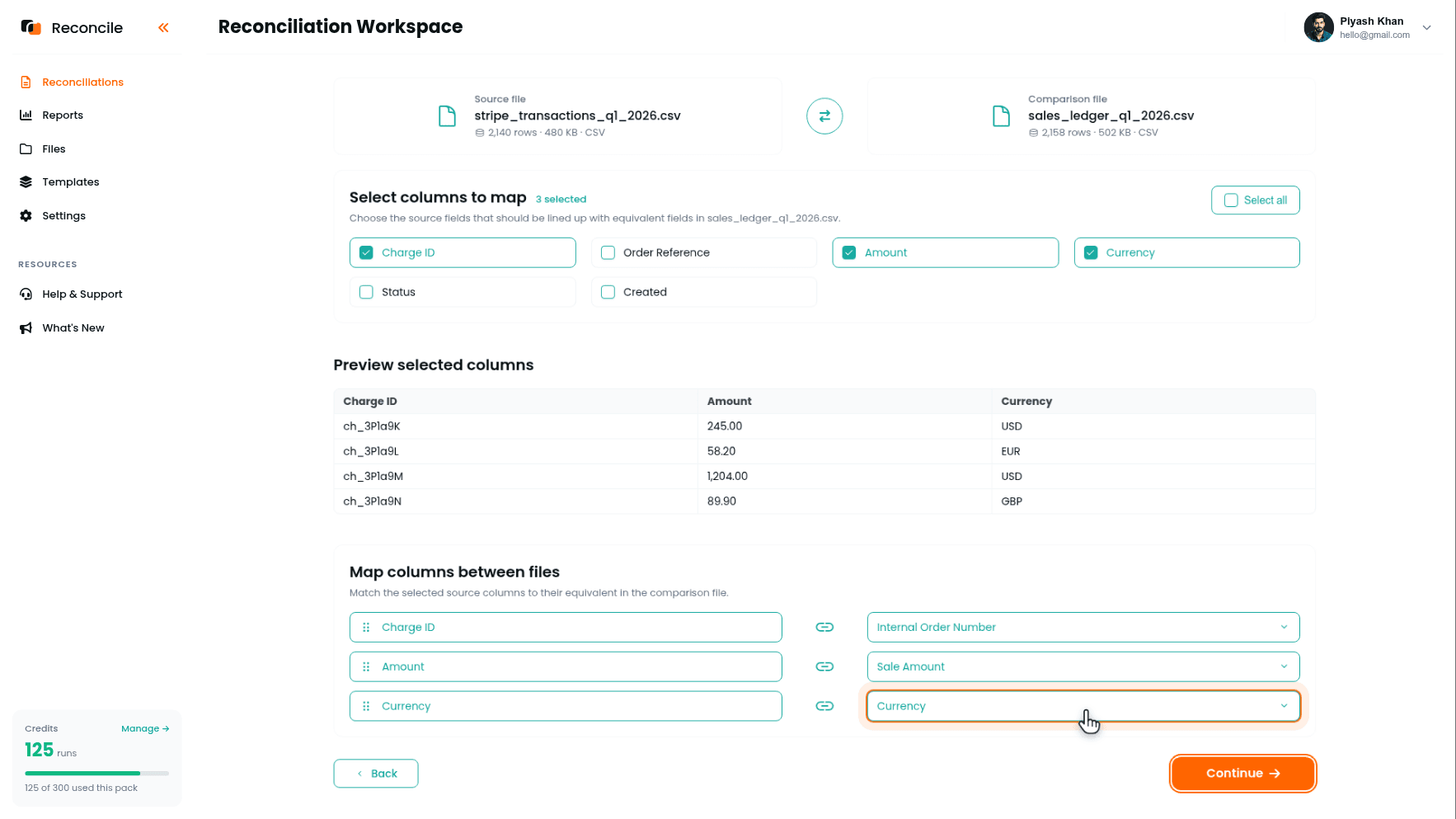Open the Piyash Khan account menu chevron
This screenshot has width=1456, height=819.
point(1426,28)
